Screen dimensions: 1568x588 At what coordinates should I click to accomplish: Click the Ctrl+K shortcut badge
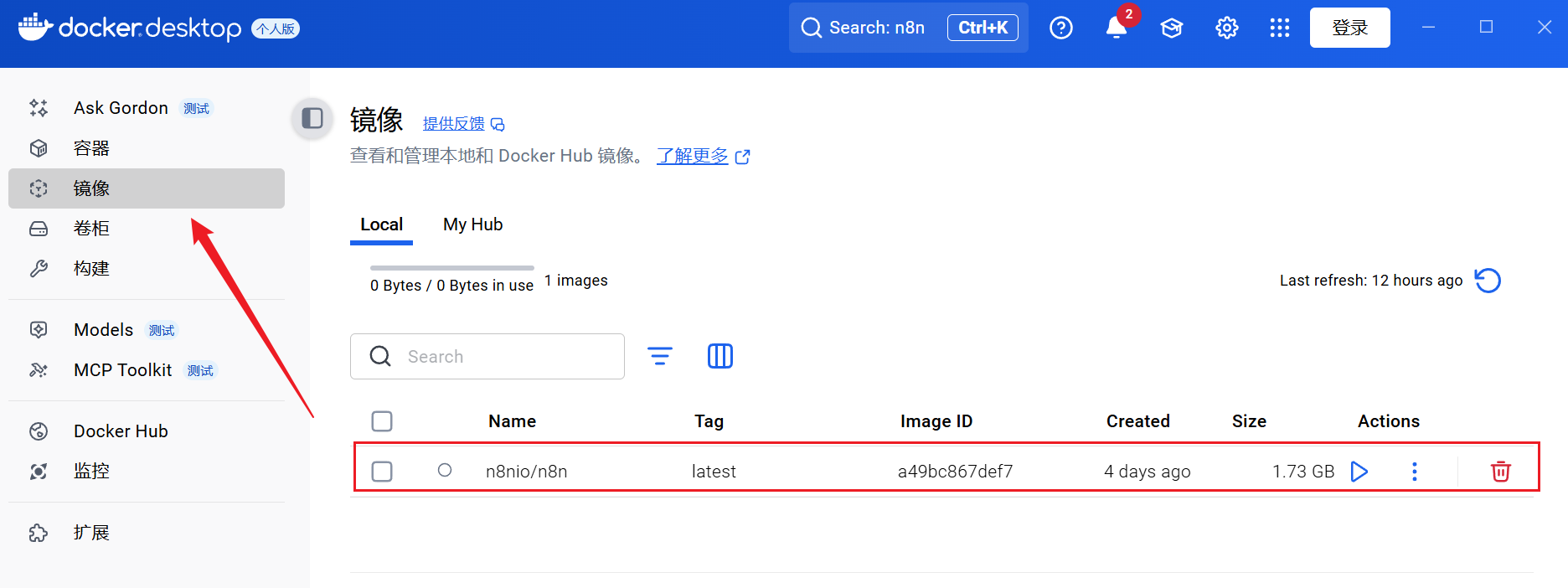983,28
